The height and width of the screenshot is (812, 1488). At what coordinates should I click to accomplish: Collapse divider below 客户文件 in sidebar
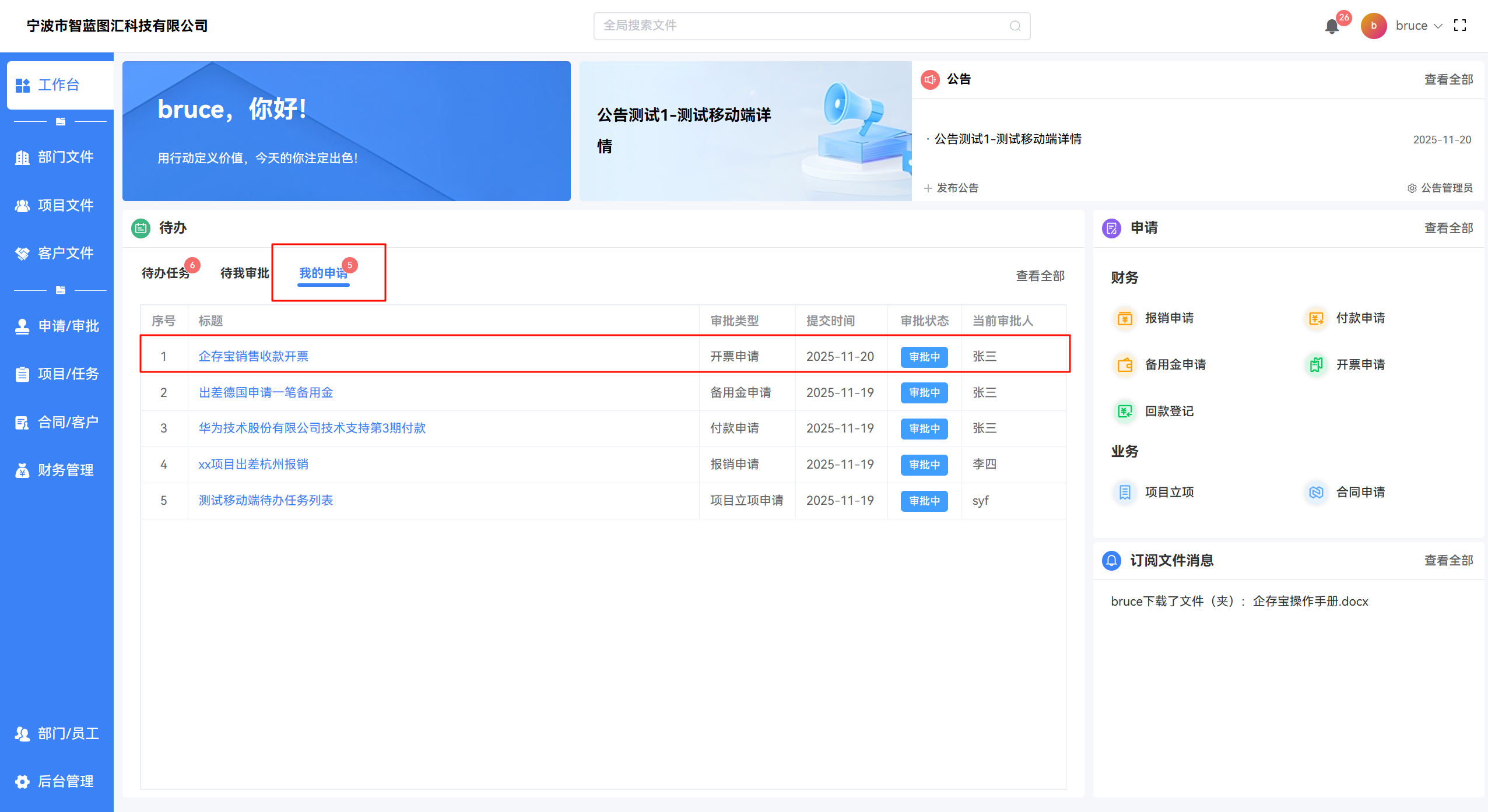click(60, 290)
